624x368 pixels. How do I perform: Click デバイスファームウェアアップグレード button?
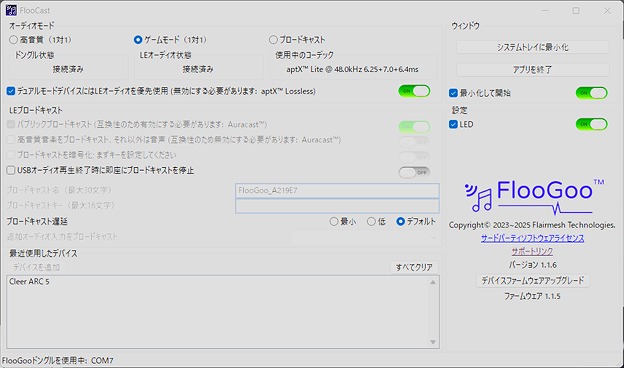tap(532, 280)
